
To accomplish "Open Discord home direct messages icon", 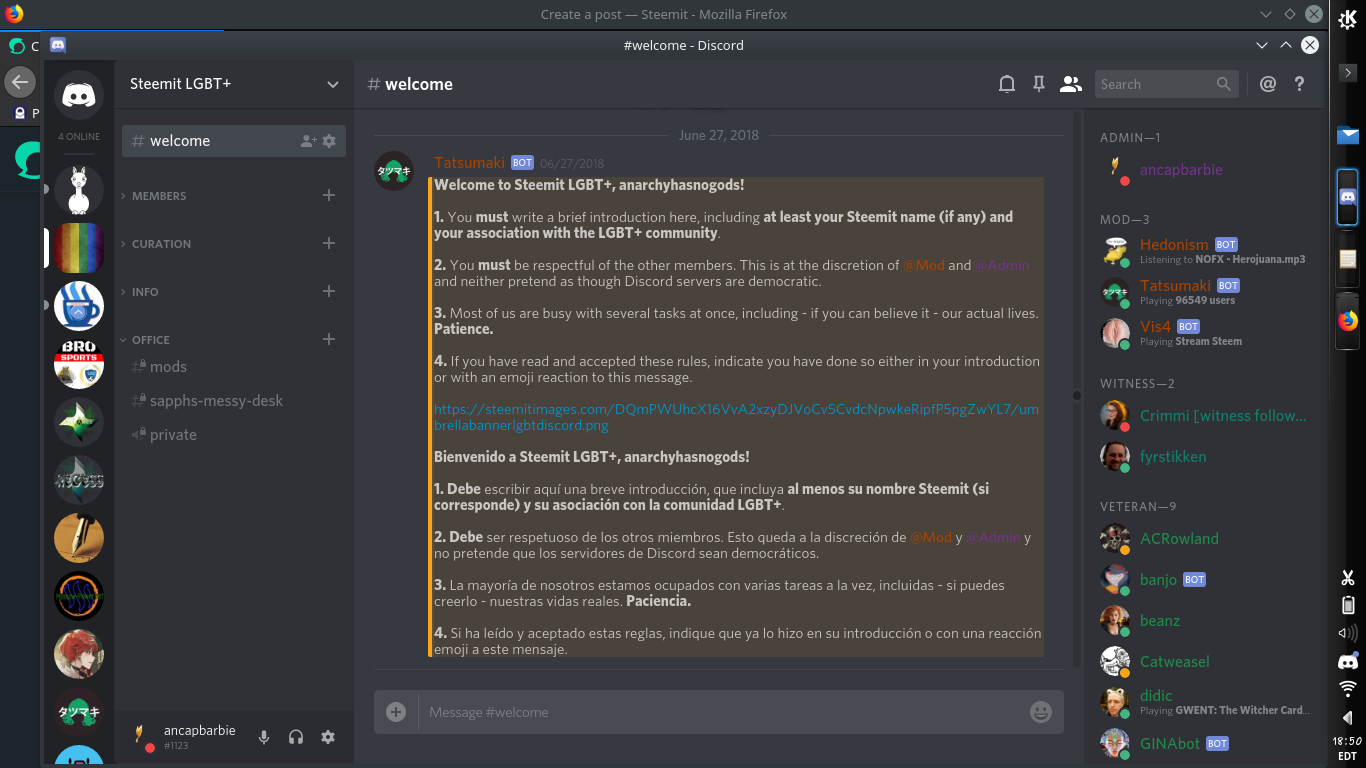I will click(79, 95).
